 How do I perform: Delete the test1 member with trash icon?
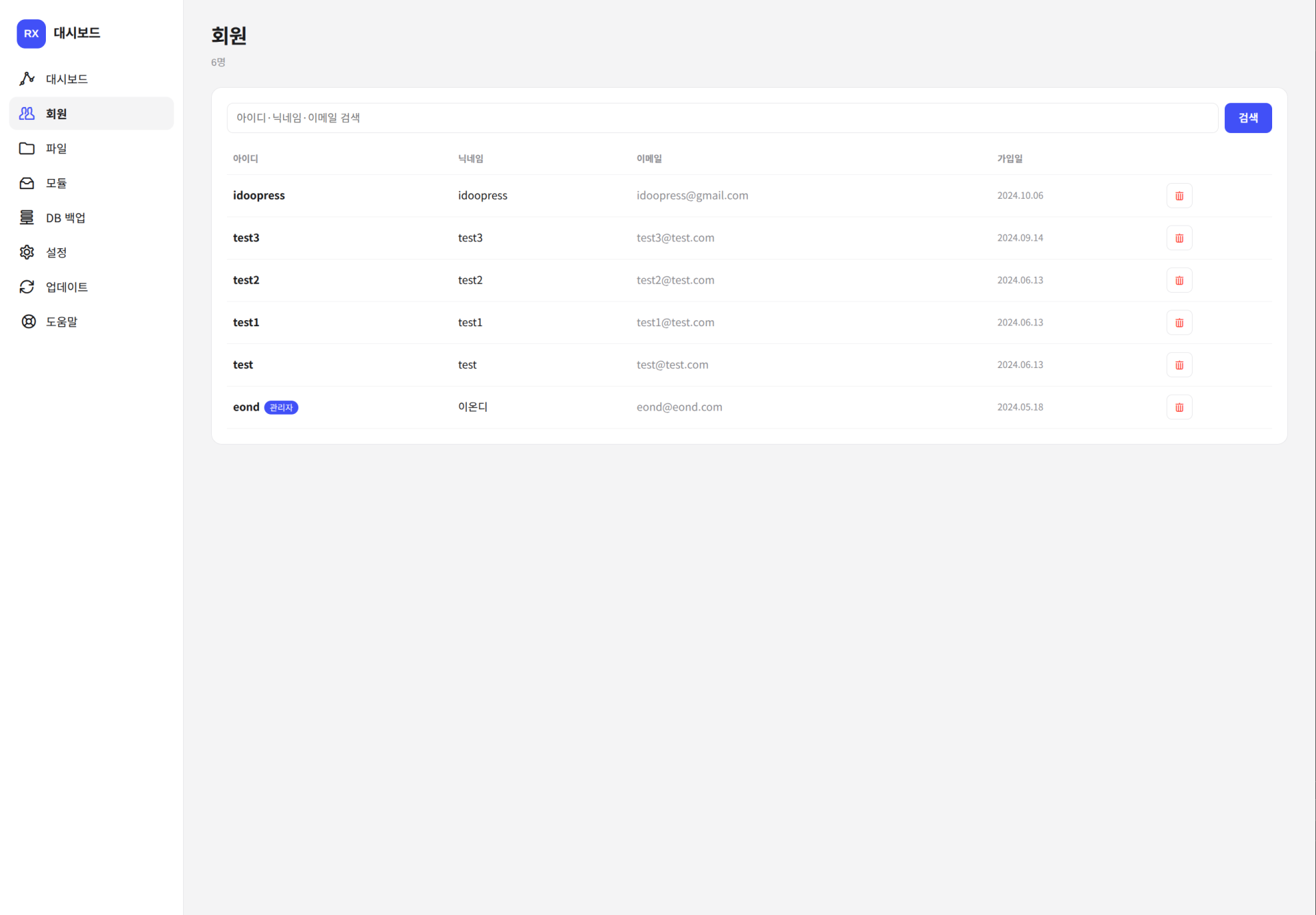click(x=1179, y=323)
